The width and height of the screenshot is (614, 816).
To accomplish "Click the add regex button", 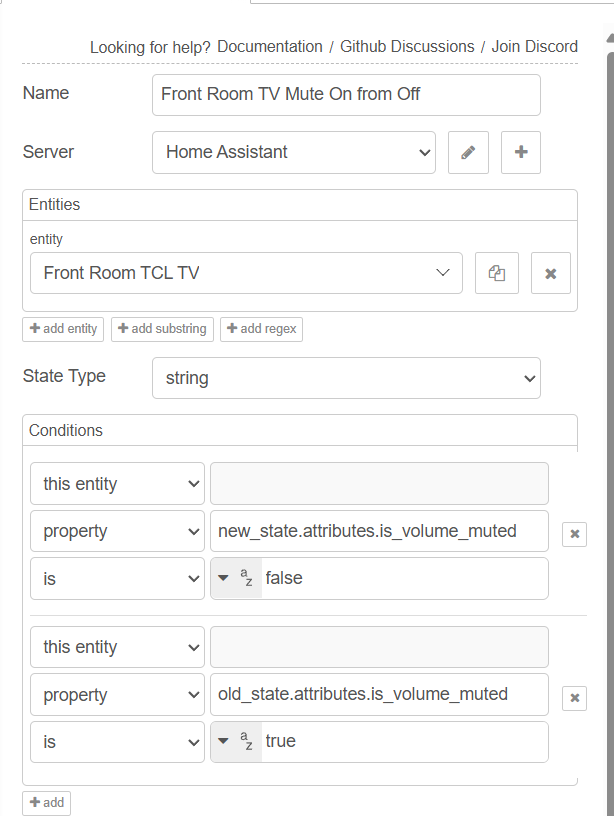I will [x=261, y=329].
